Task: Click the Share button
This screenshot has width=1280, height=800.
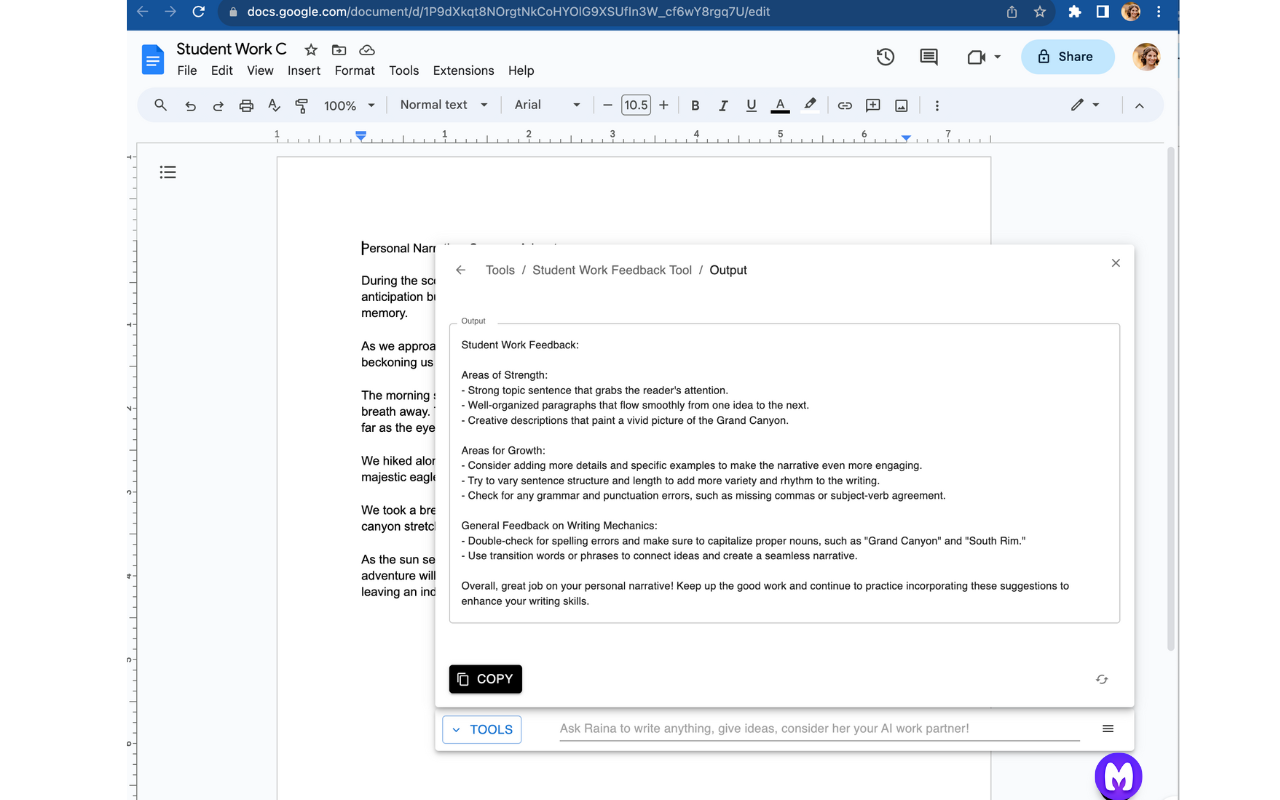Action: 1068,57
